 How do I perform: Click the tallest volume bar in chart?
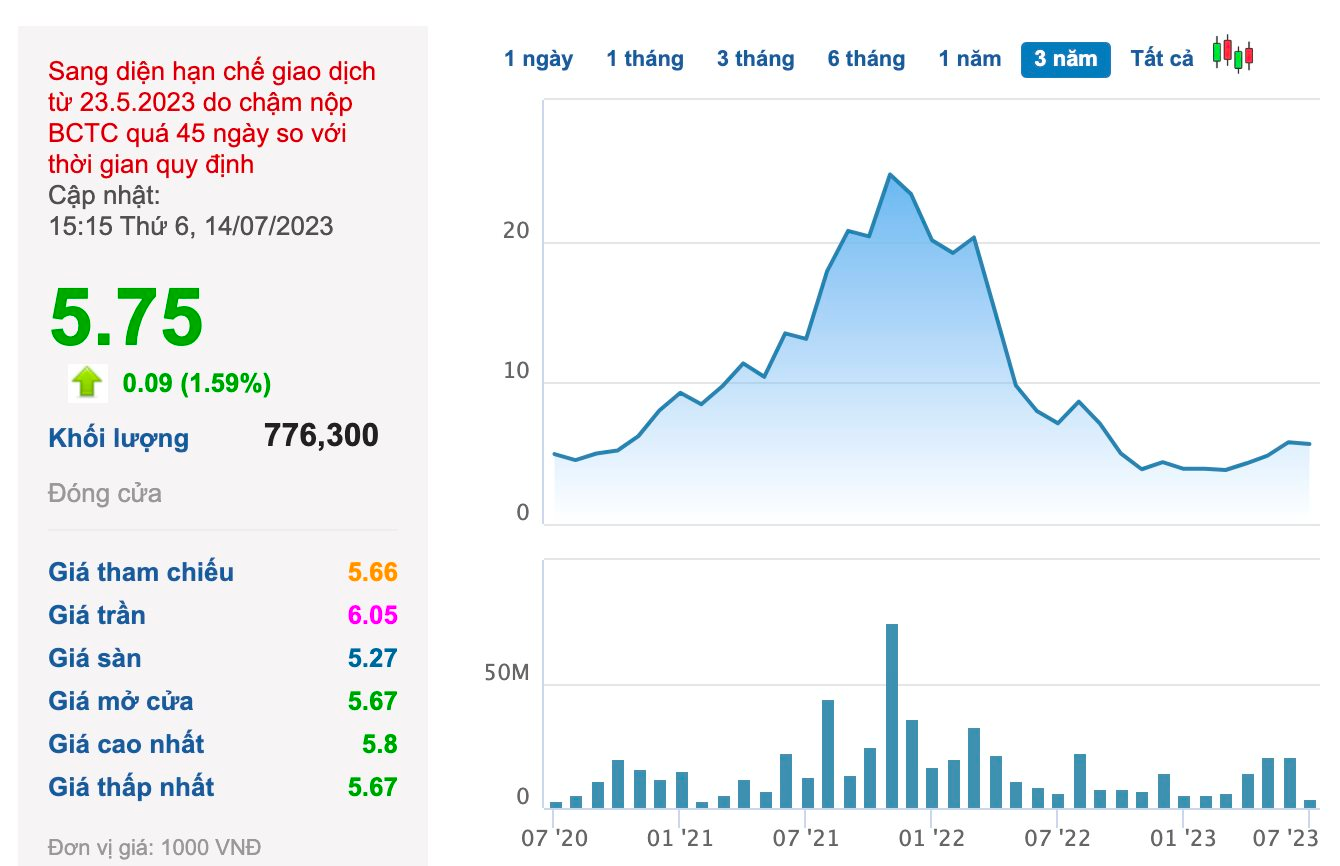(892, 716)
